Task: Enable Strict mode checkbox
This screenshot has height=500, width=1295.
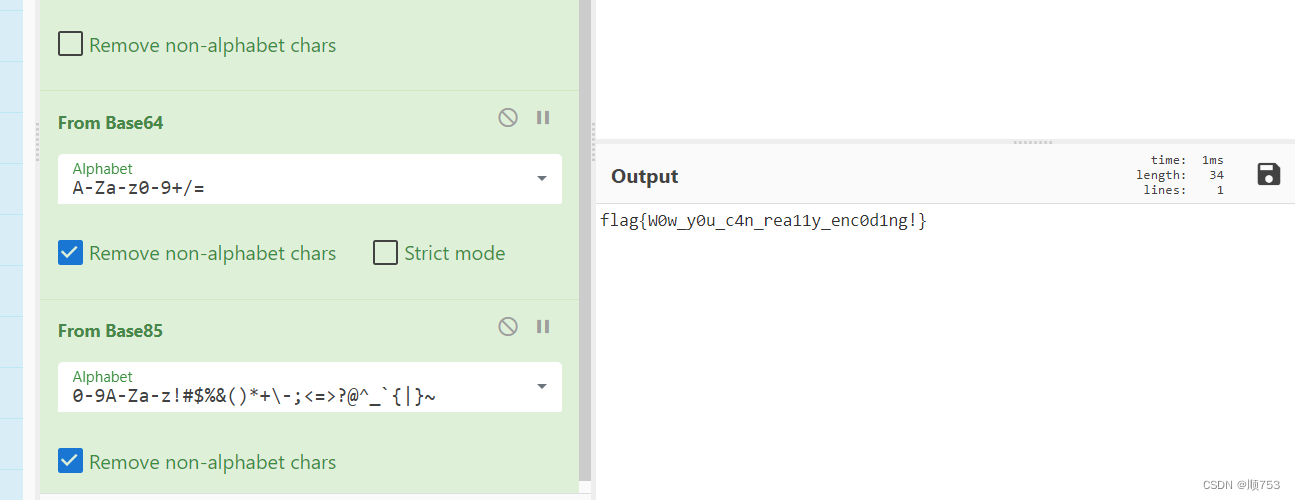Action: (385, 253)
